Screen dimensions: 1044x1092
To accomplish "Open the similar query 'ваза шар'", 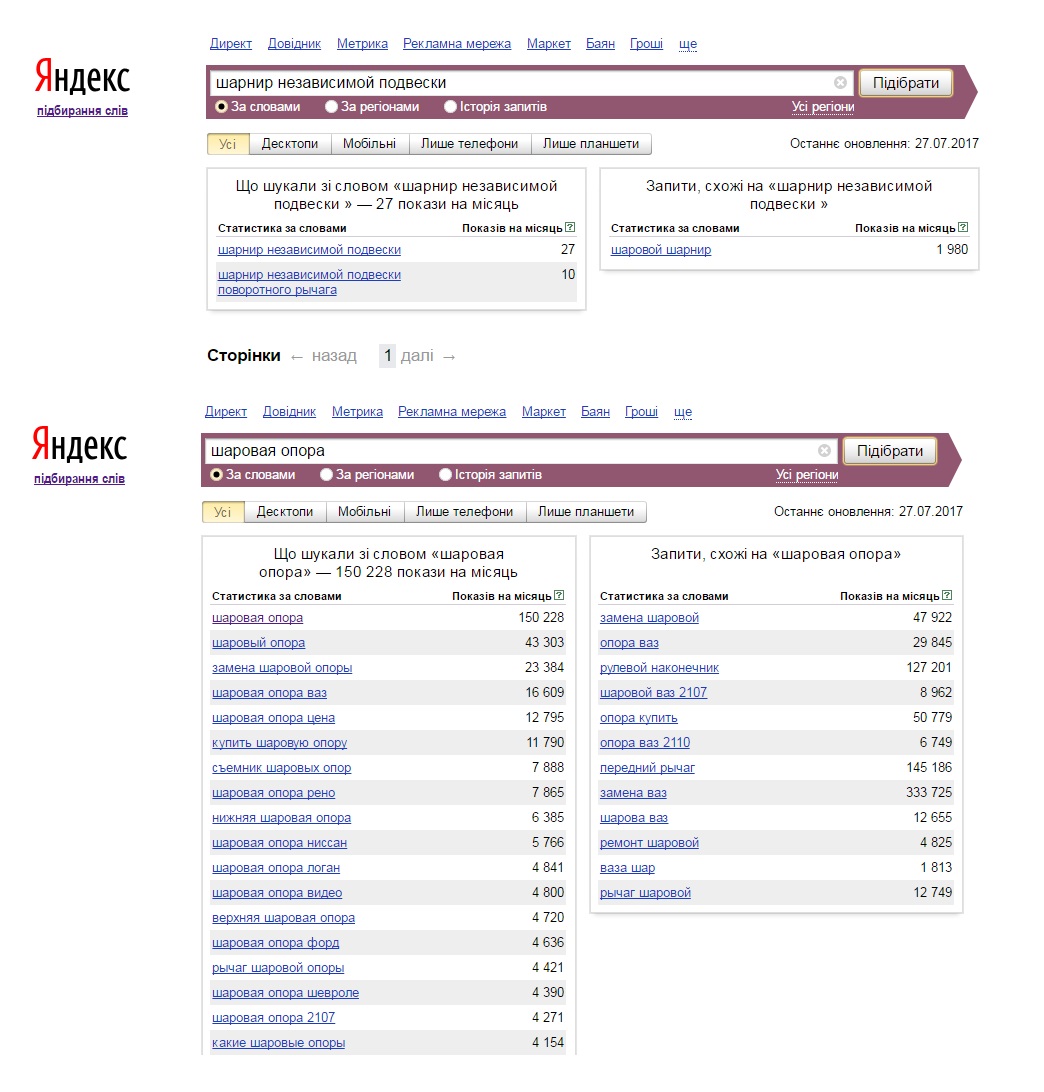I will 628,868.
